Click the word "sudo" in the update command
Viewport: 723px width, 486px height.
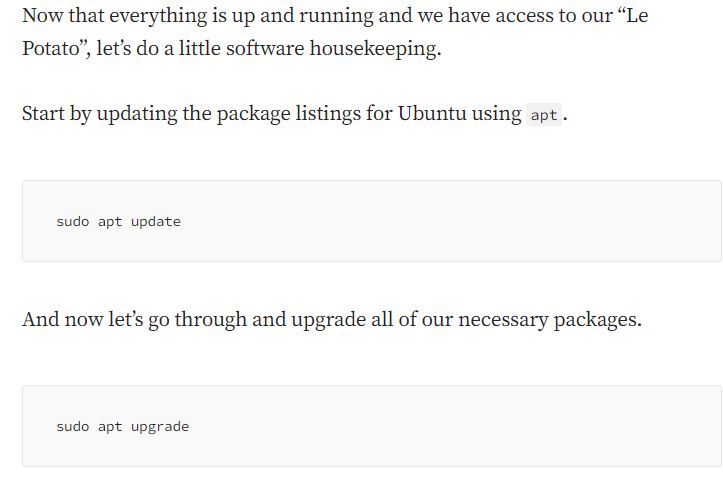coord(73,222)
